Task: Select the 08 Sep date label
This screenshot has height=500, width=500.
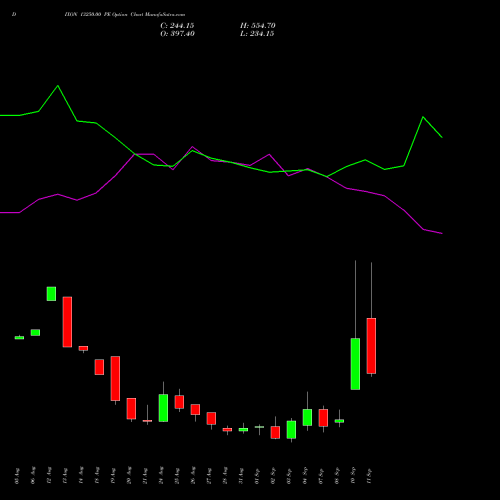Action: (x=337, y=476)
